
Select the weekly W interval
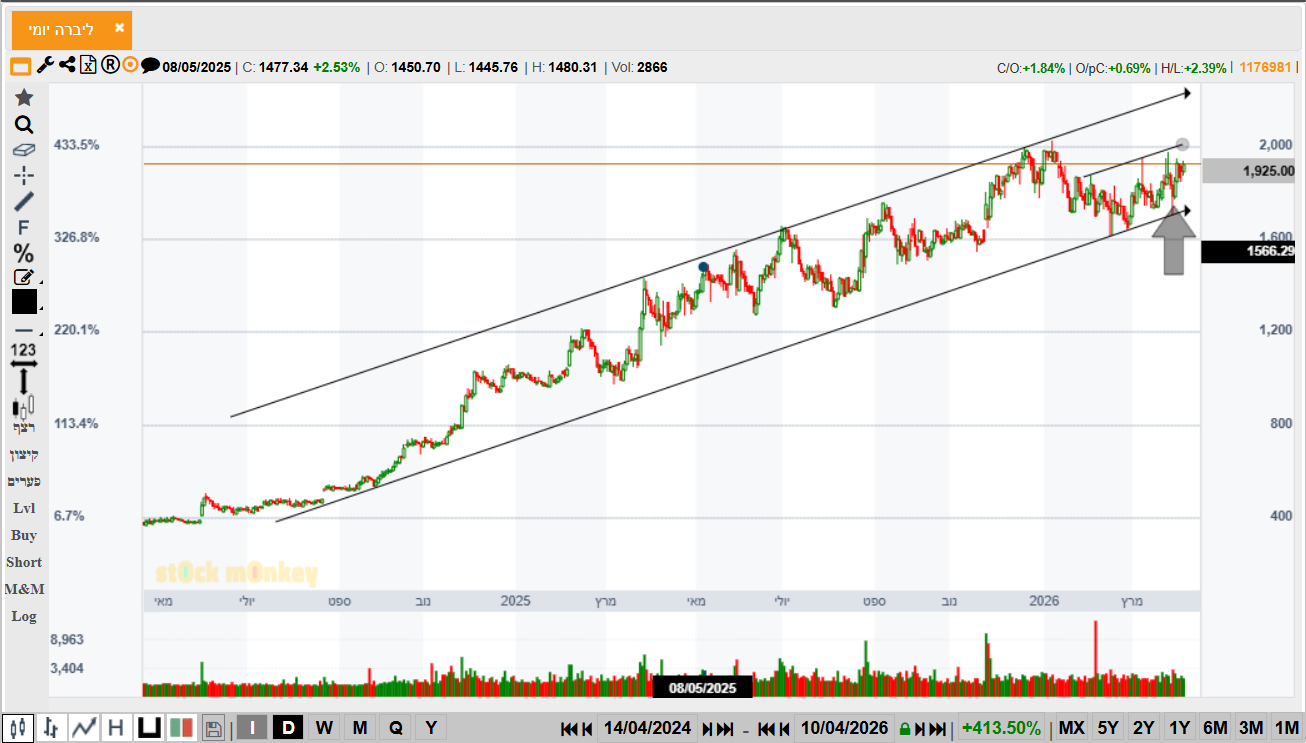point(324,727)
